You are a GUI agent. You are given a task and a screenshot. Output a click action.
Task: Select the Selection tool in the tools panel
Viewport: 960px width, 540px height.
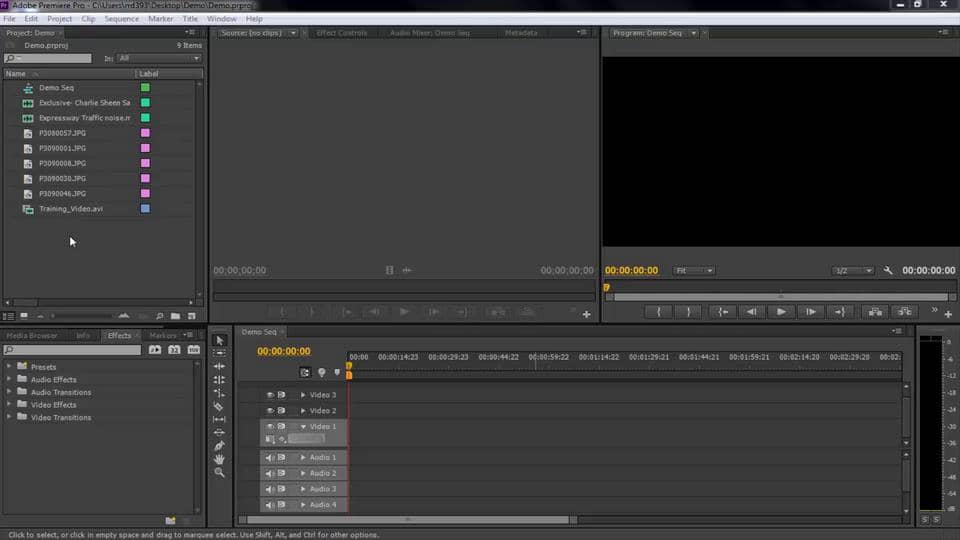click(x=220, y=340)
